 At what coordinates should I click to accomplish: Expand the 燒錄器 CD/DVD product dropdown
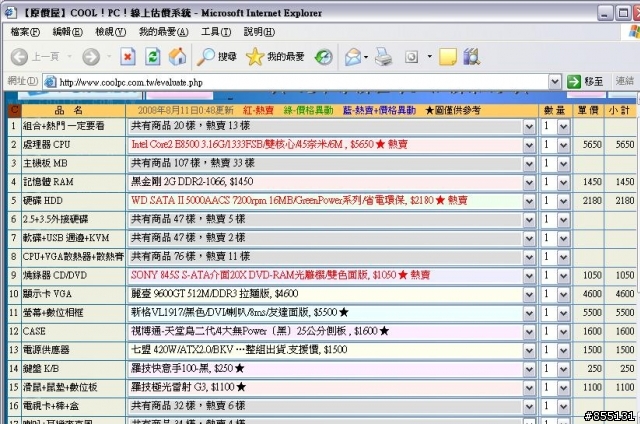click(x=529, y=276)
